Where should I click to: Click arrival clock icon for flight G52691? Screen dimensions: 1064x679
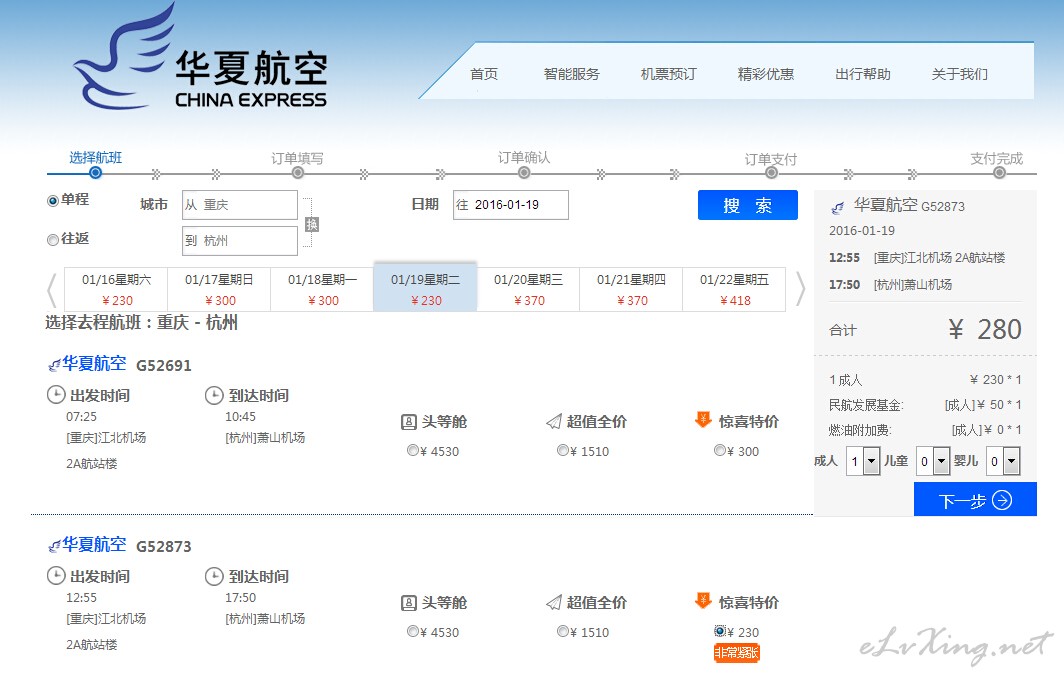point(214,395)
